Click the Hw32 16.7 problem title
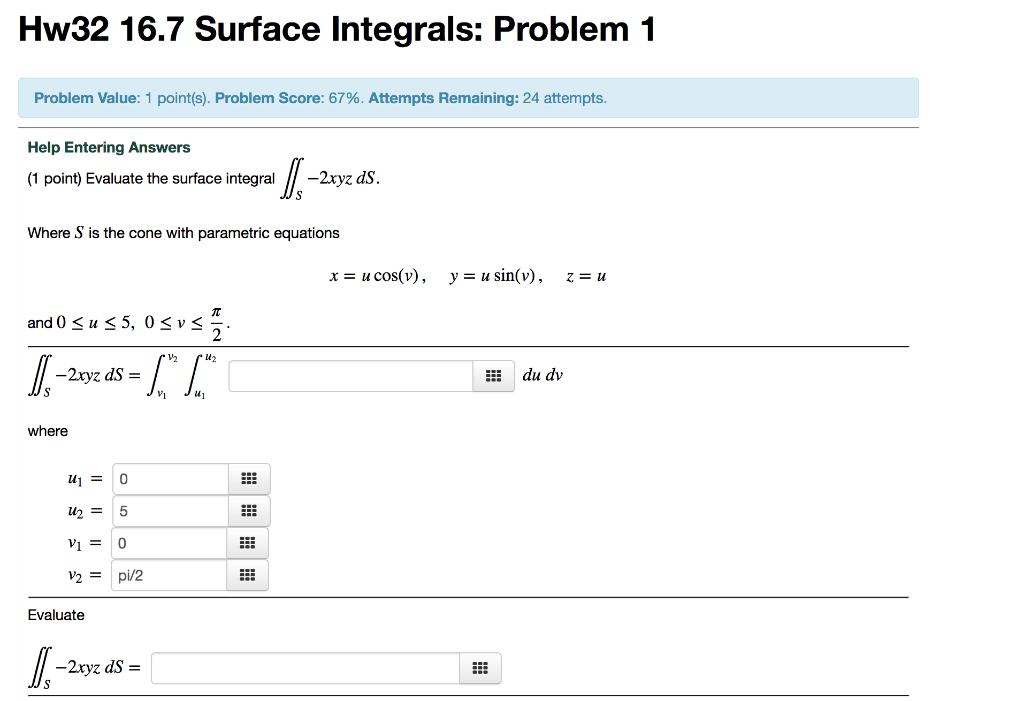The width and height of the screenshot is (1024, 701). pos(336,29)
